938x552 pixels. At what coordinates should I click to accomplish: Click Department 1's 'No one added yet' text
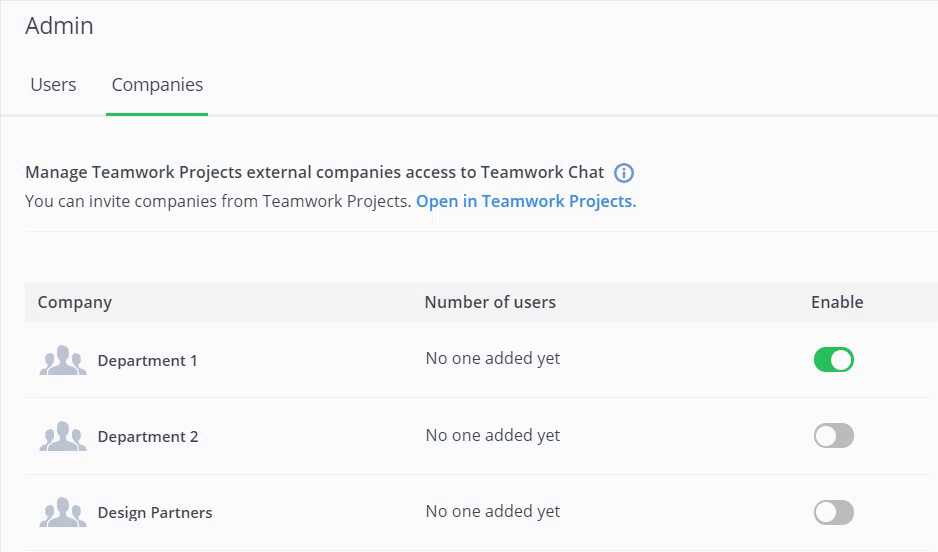click(492, 358)
